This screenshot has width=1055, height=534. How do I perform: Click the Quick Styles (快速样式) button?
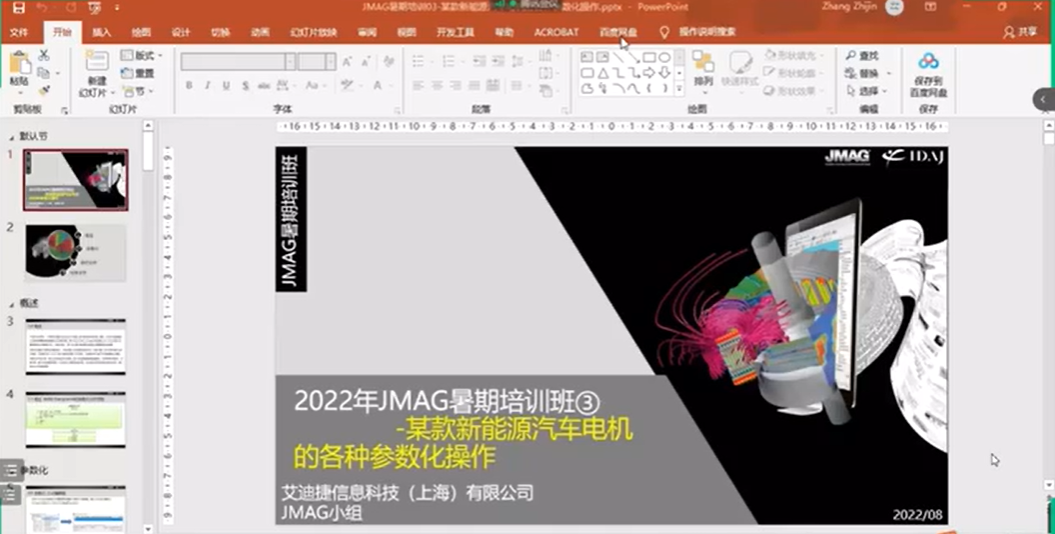(740, 69)
